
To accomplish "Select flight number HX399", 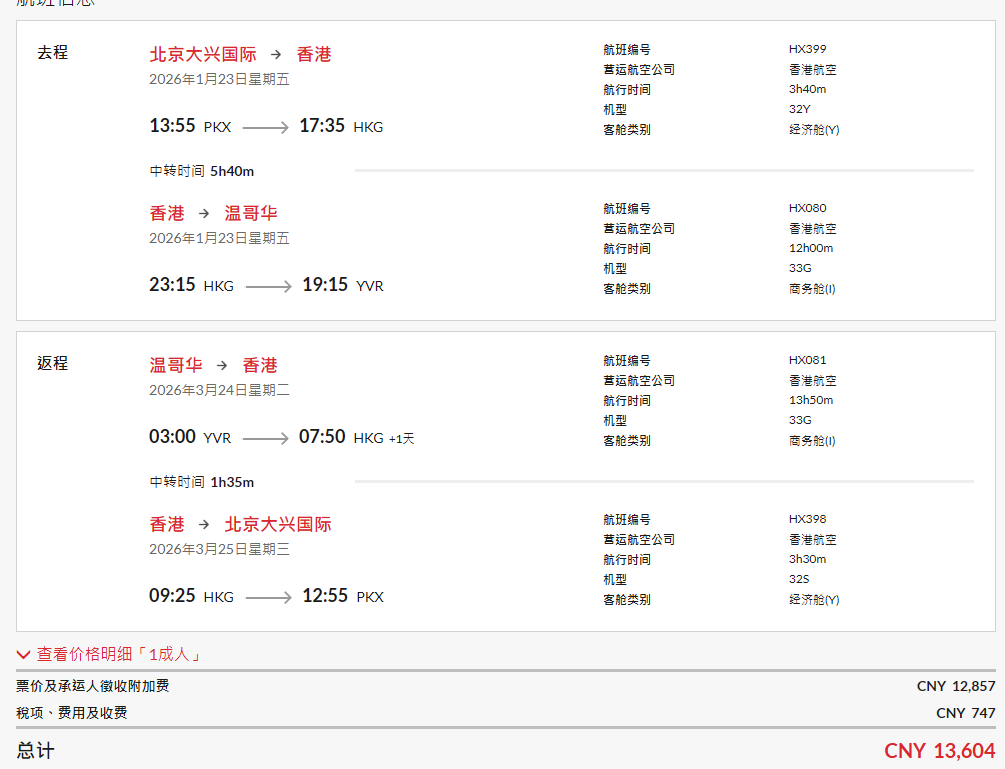I will coord(807,49).
